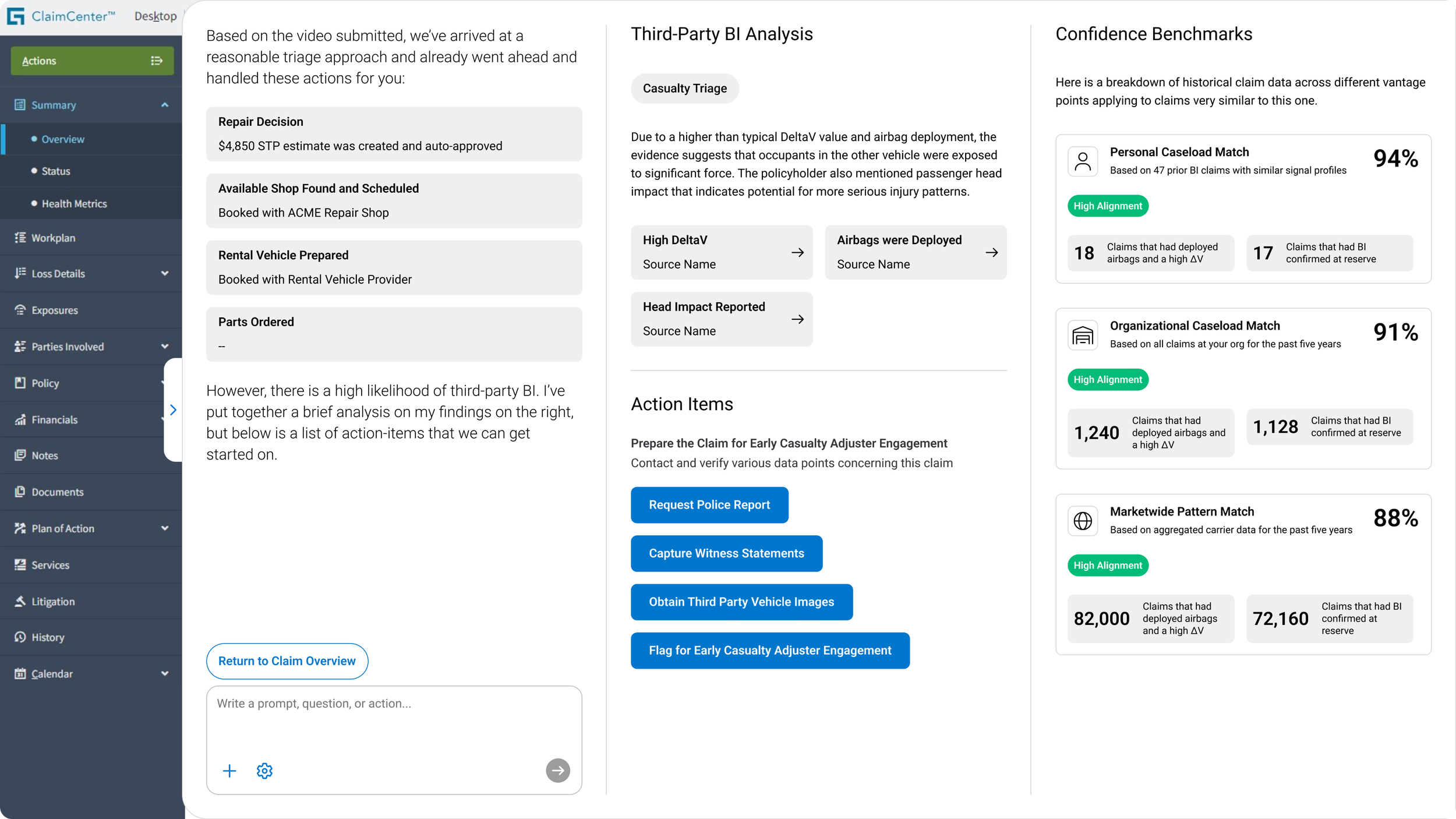The image size is (1456, 819).
Task: Click the Organizational Caseload Match building icon
Action: coord(1083,335)
